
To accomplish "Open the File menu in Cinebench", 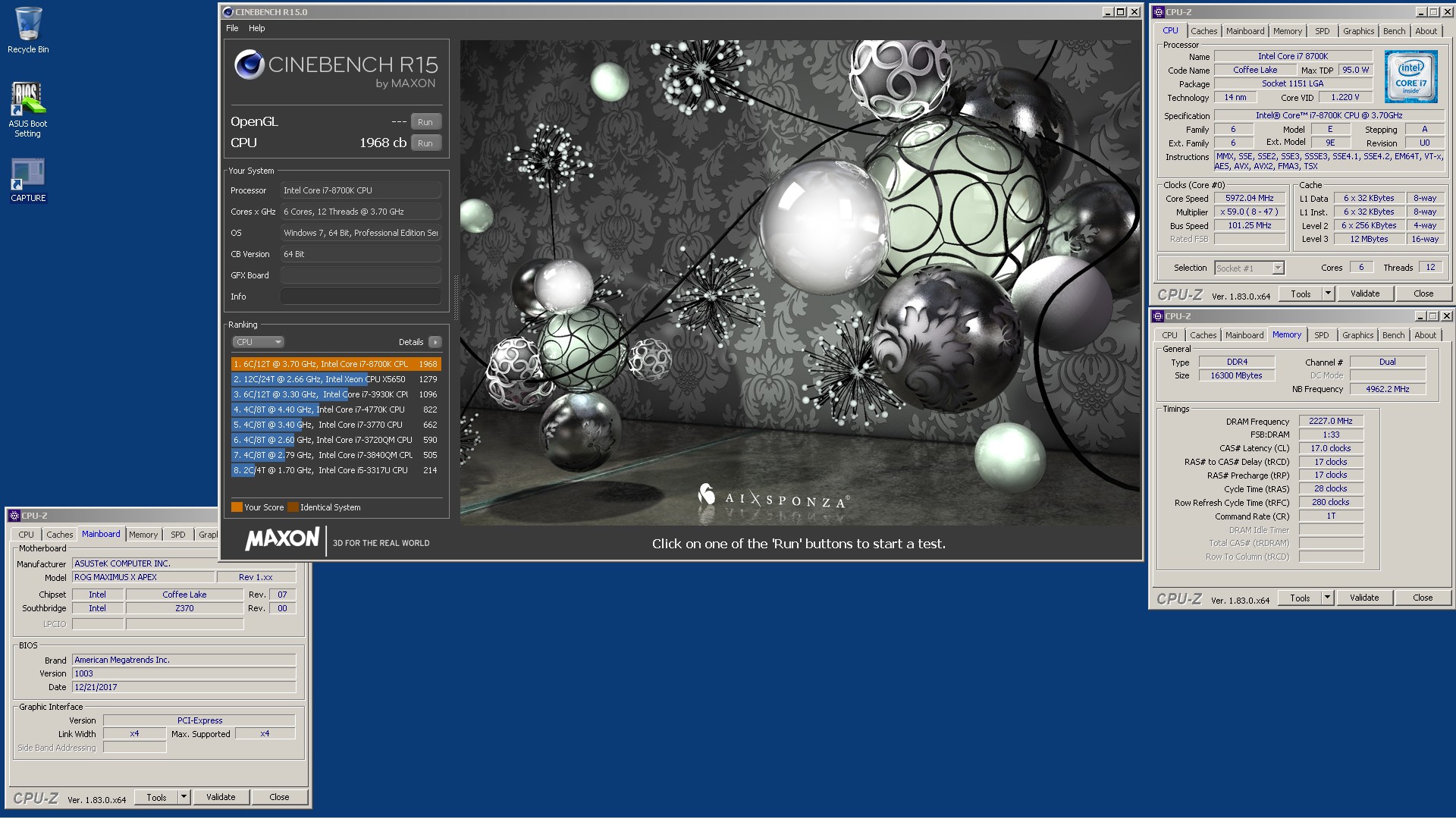I will coord(232,28).
